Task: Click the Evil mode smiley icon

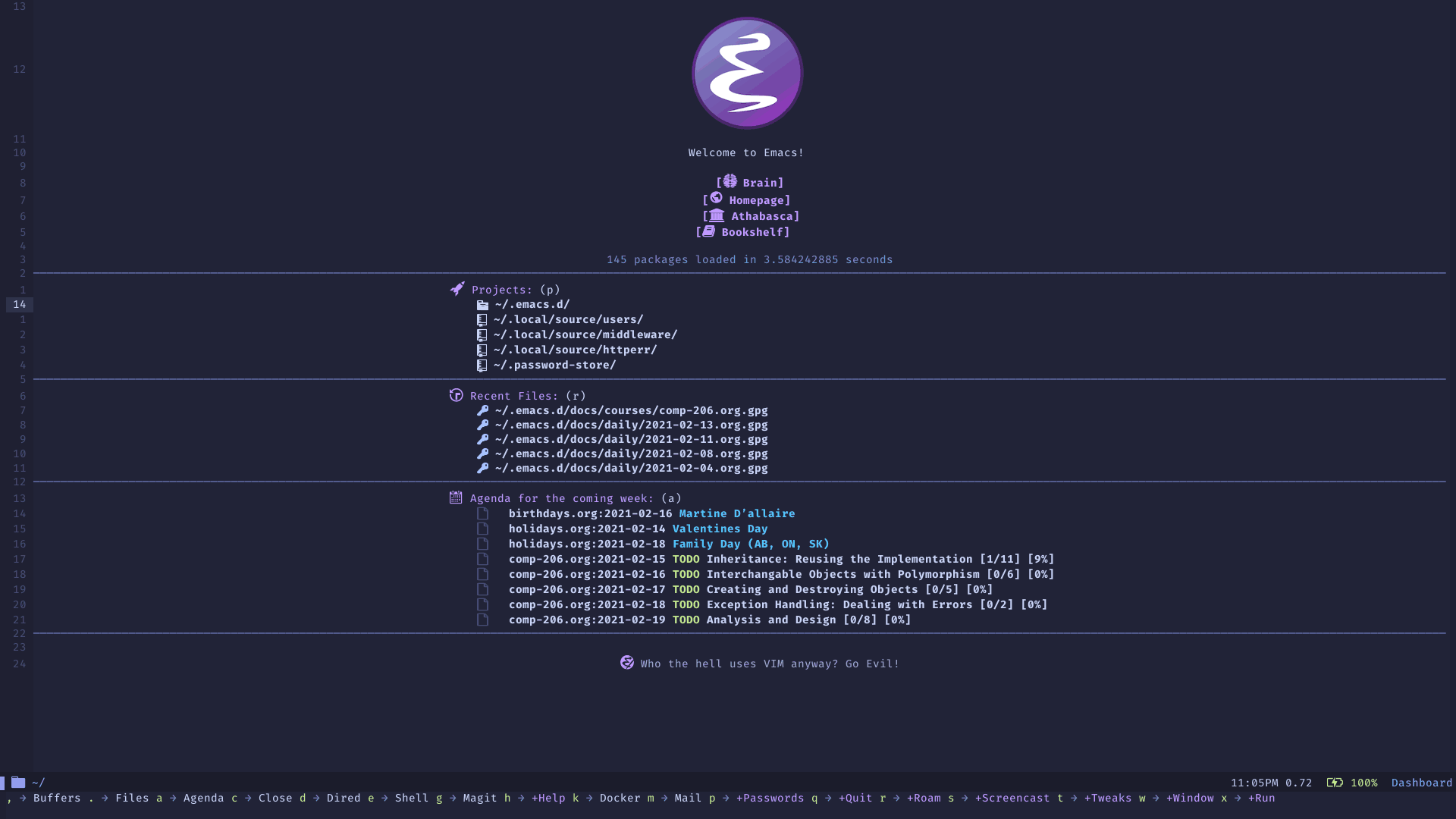Action: coord(626,662)
